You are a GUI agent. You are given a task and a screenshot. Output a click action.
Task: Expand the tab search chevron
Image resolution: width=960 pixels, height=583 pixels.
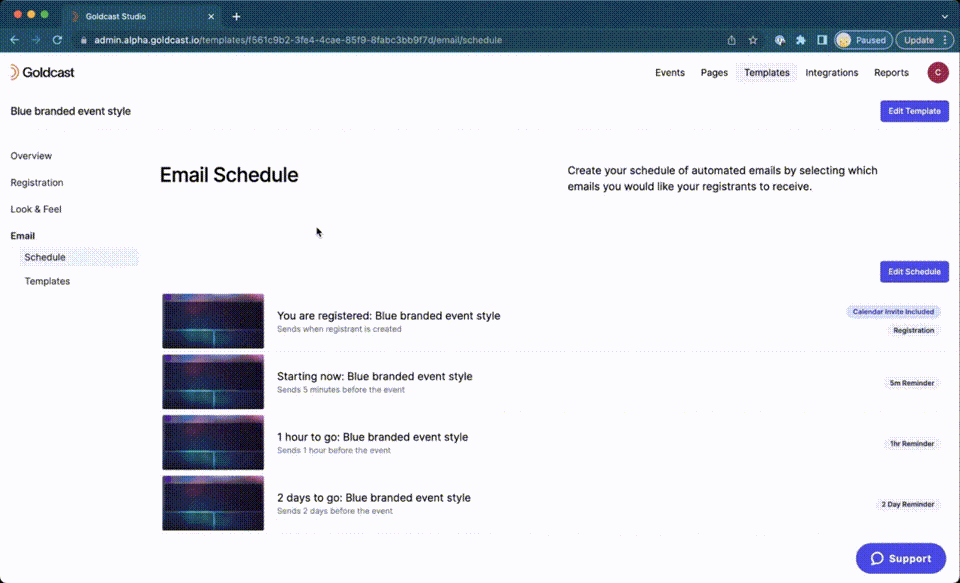[x=945, y=17]
